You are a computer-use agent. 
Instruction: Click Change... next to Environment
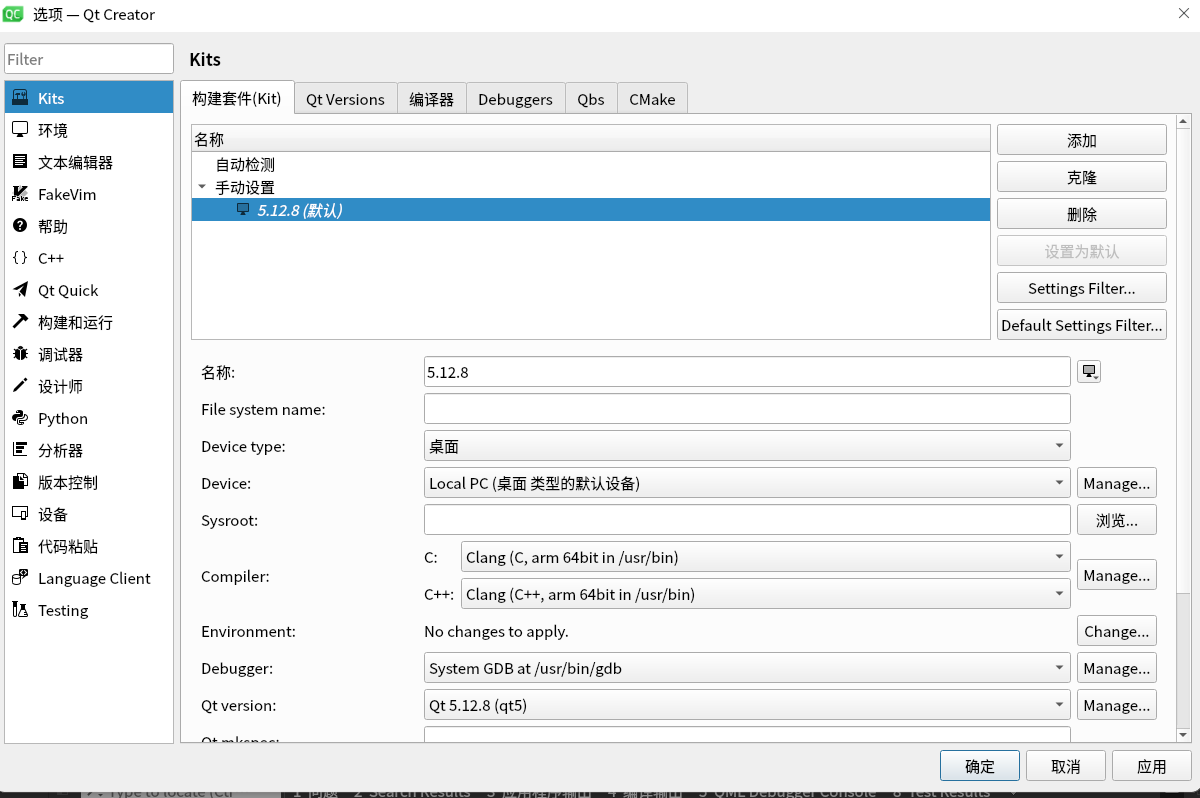coord(1117,631)
